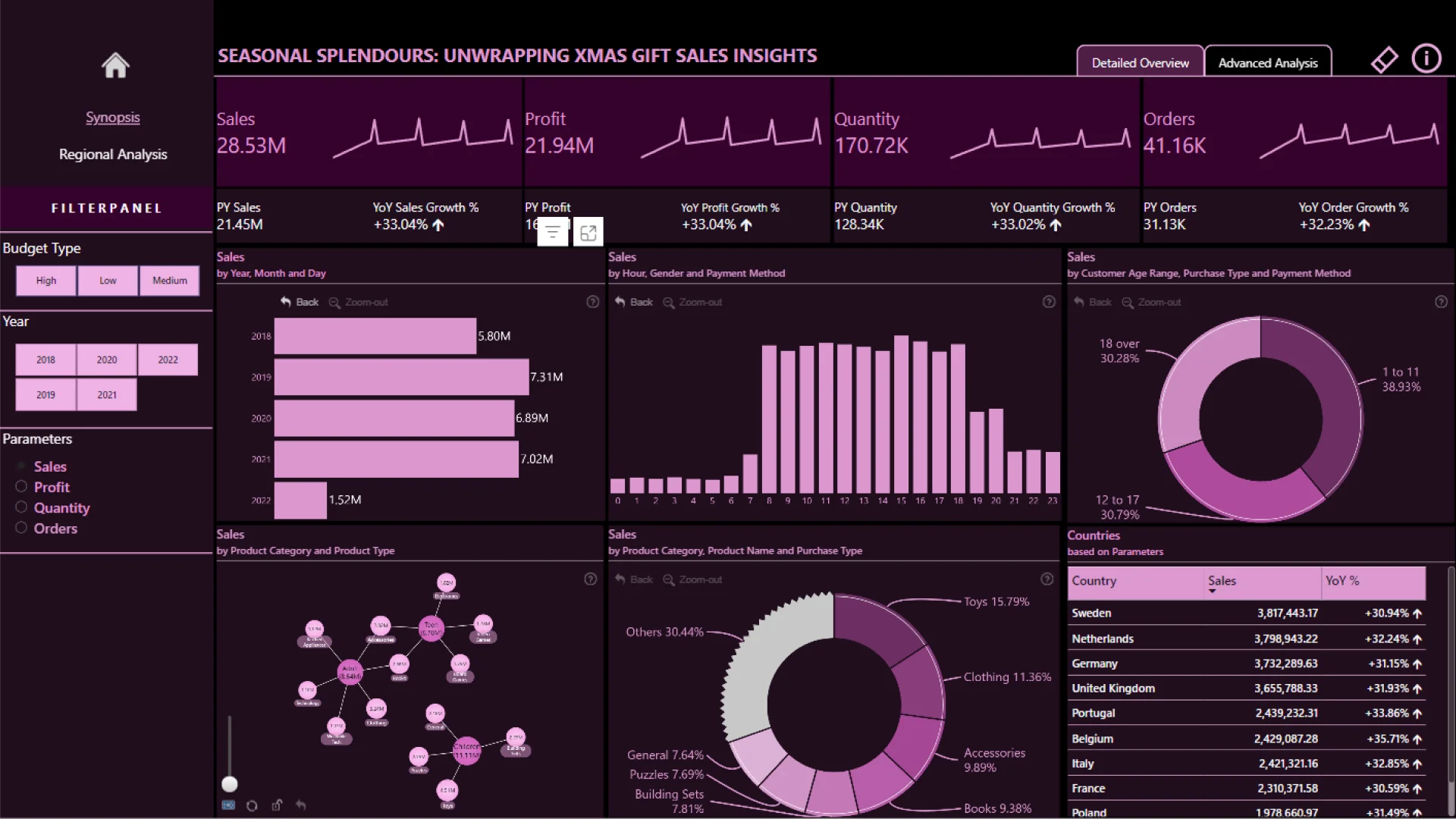This screenshot has width=1456, height=819.
Task: Click the United Kingdom country row
Action: click(1246, 689)
